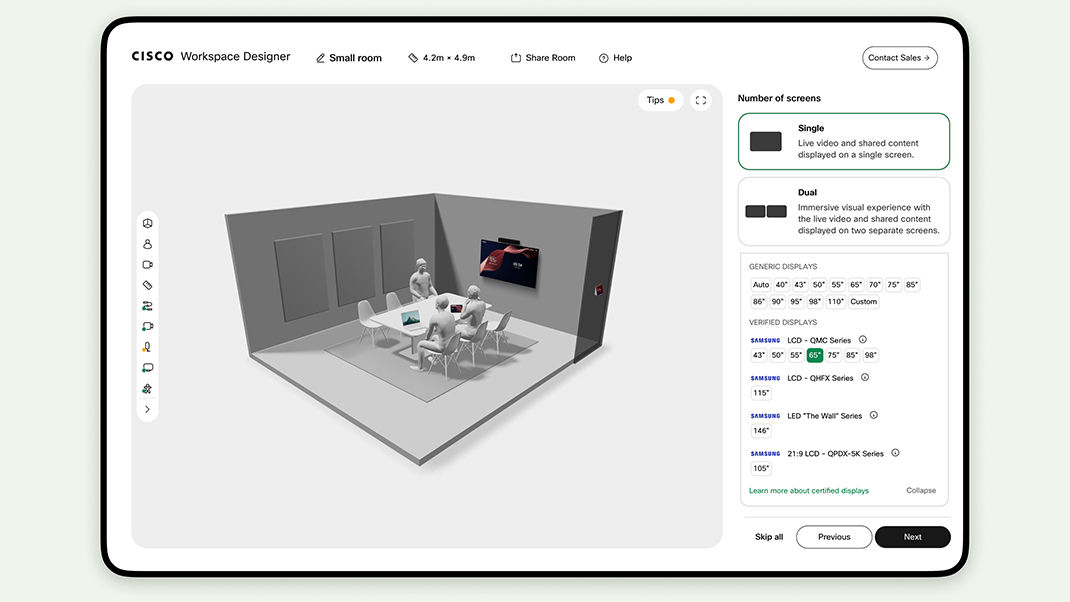Viewport: 1070px width, 602px height.
Task: Click info icon next to LCD - QMC Series
Action: pos(863,340)
